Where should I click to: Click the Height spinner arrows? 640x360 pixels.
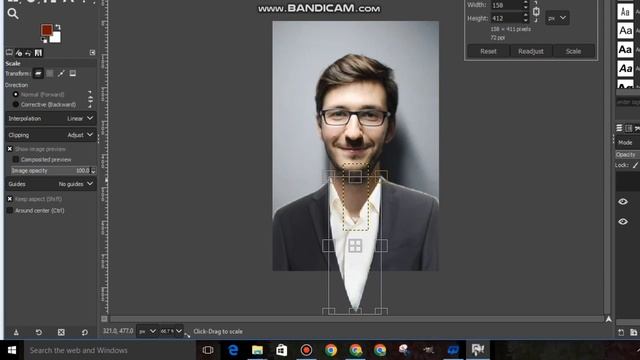click(x=525, y=18)
